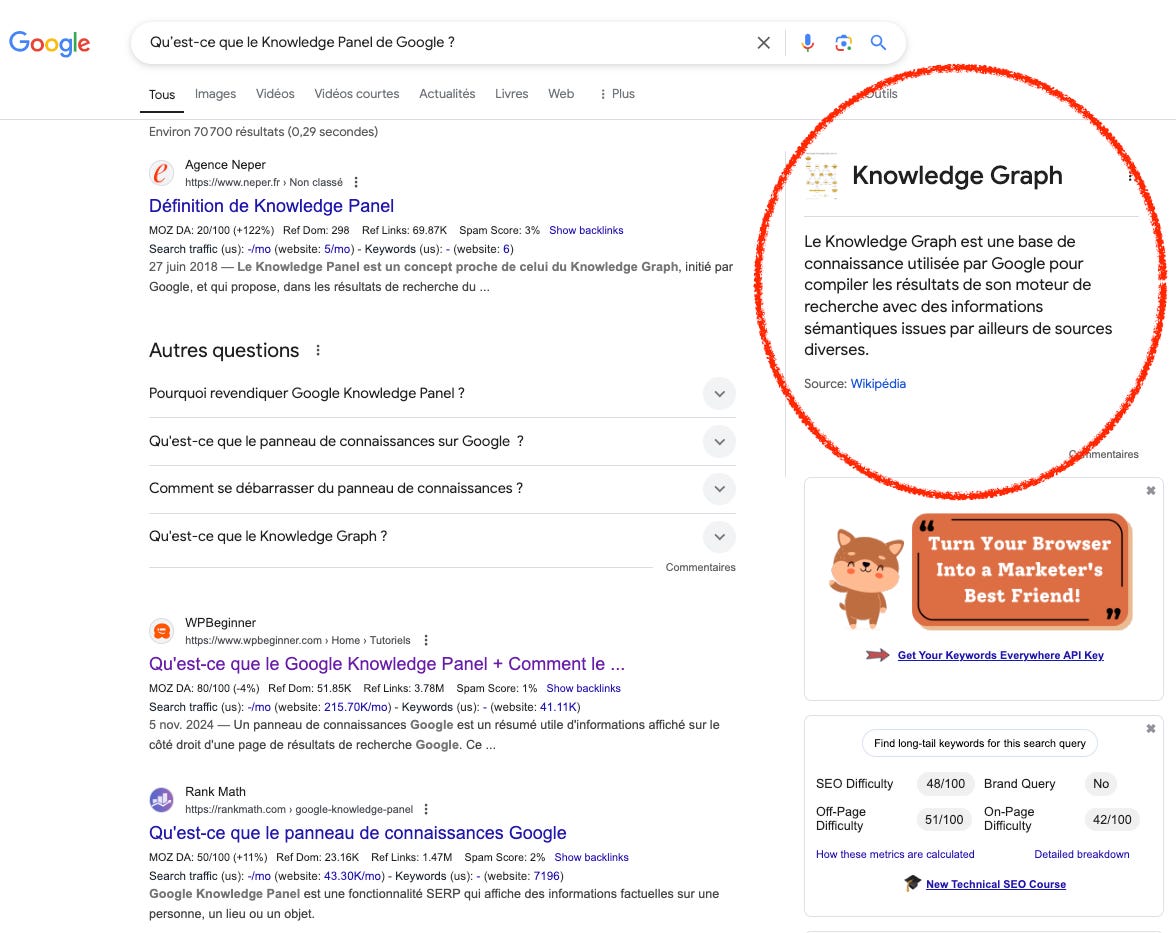
Task: Open 'How these metrics are calculated' link
Action: coord(896,854)
